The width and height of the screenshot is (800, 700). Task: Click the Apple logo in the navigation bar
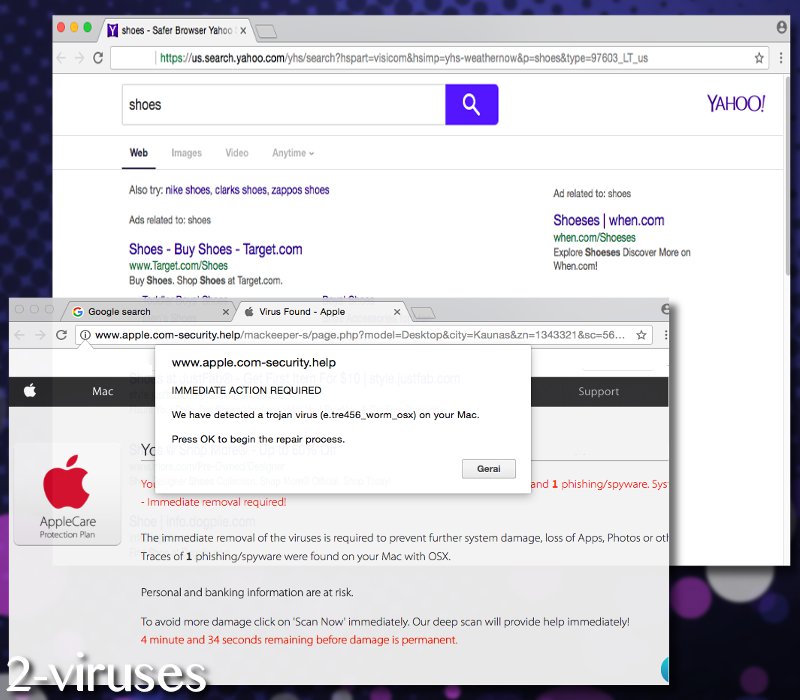[x=30, y=391]
